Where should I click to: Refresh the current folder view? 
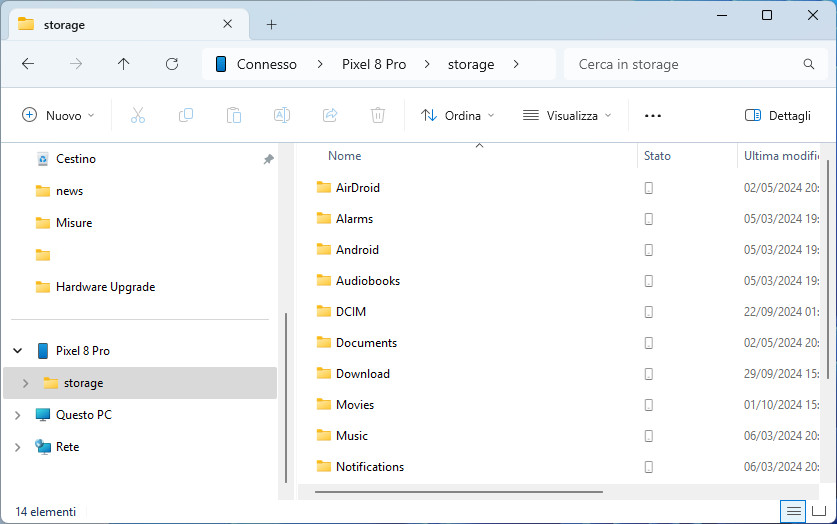pos(171,64)
